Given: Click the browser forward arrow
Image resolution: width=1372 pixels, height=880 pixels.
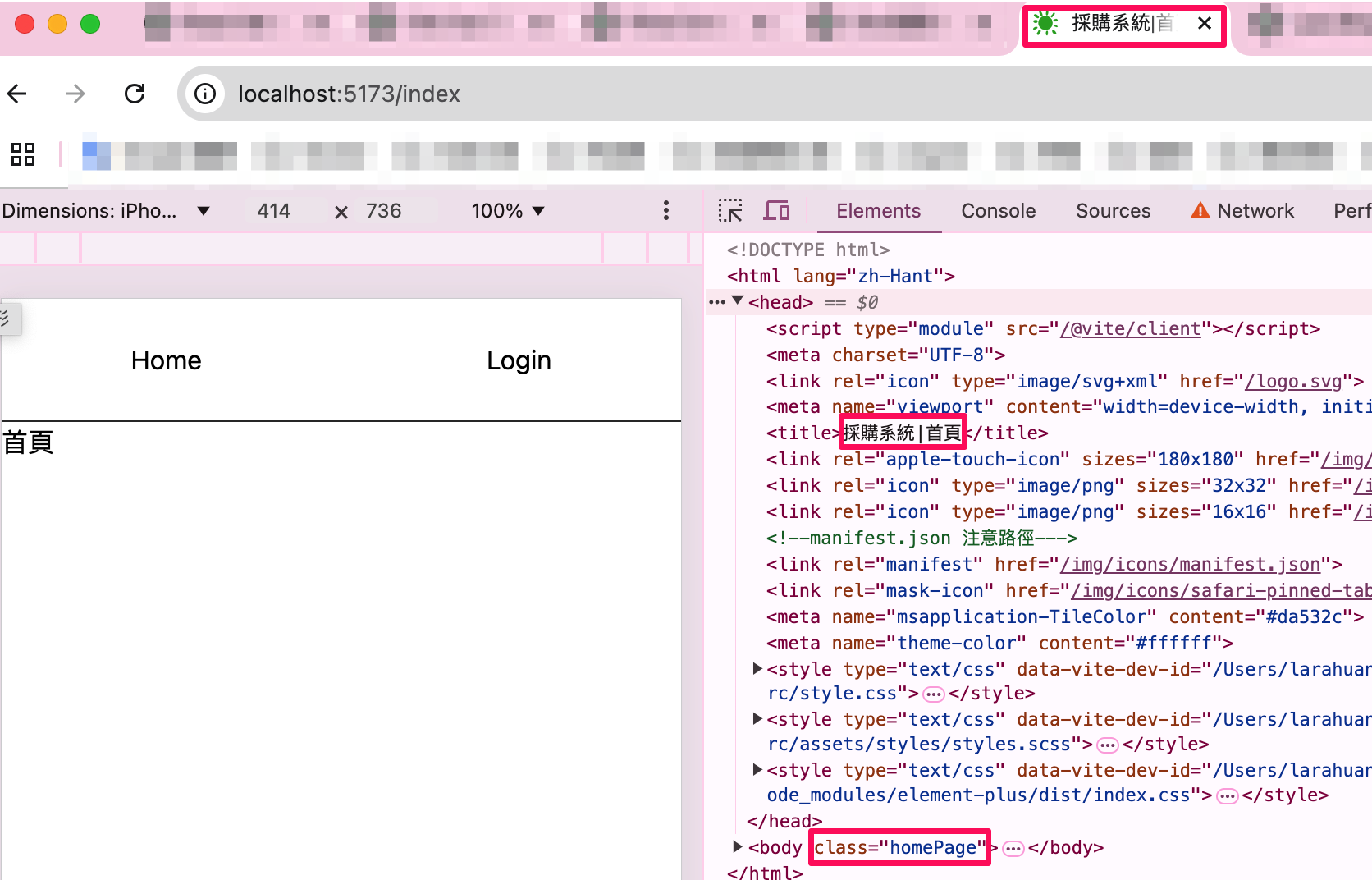Looking at the screenshot, I should tap(75, 94).
